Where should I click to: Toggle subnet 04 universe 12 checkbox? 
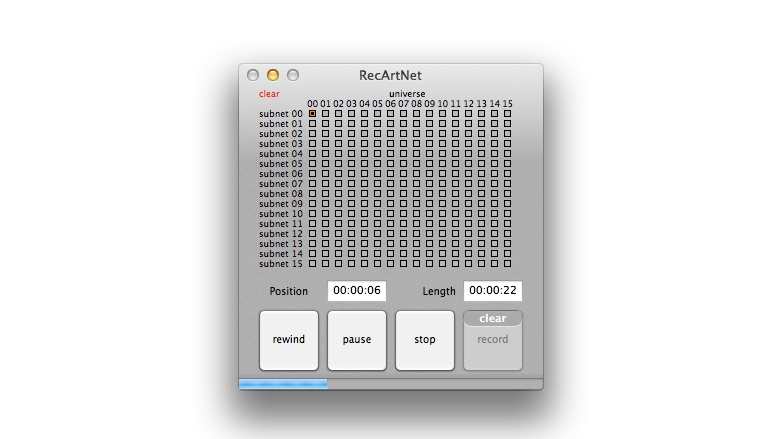click(x=468, y=154)
